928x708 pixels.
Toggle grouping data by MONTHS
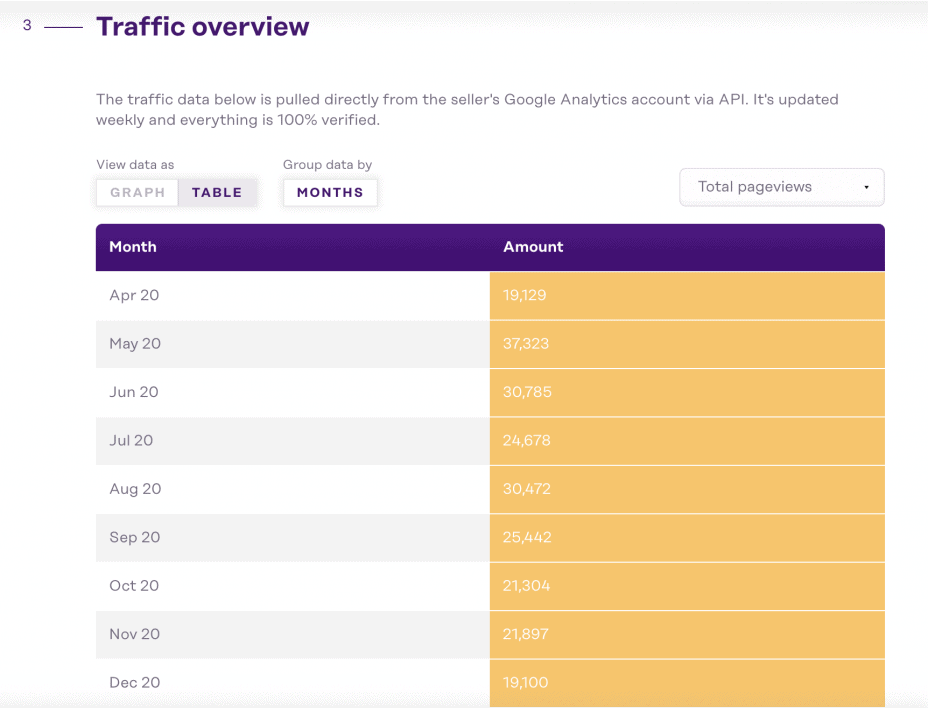click(329, 192)
